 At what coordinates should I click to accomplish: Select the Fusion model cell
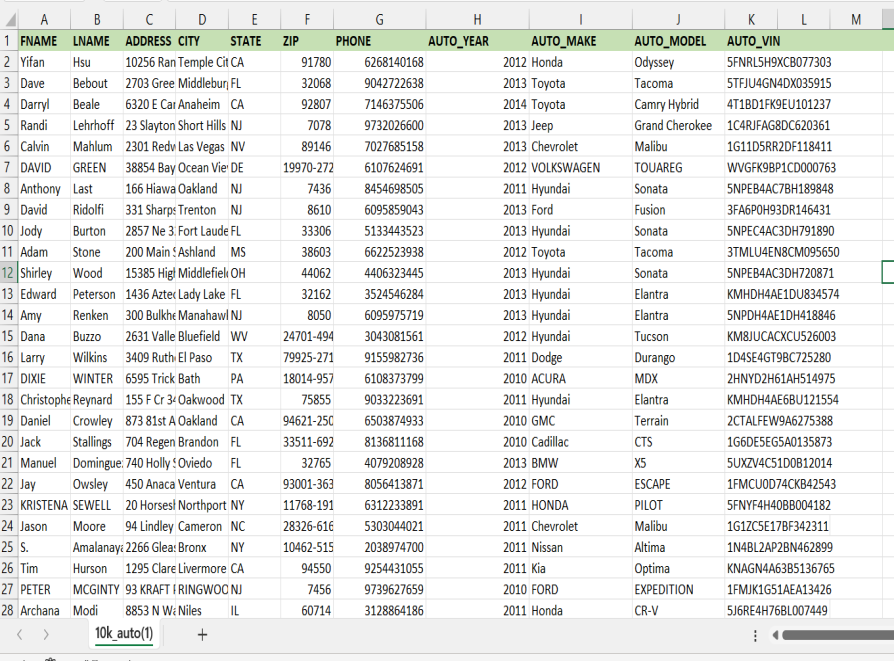[x=678, y=210]
